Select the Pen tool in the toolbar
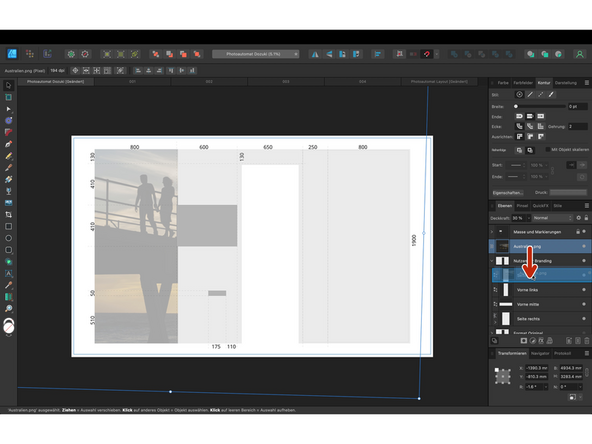592x444 pixels. point(8,144)
